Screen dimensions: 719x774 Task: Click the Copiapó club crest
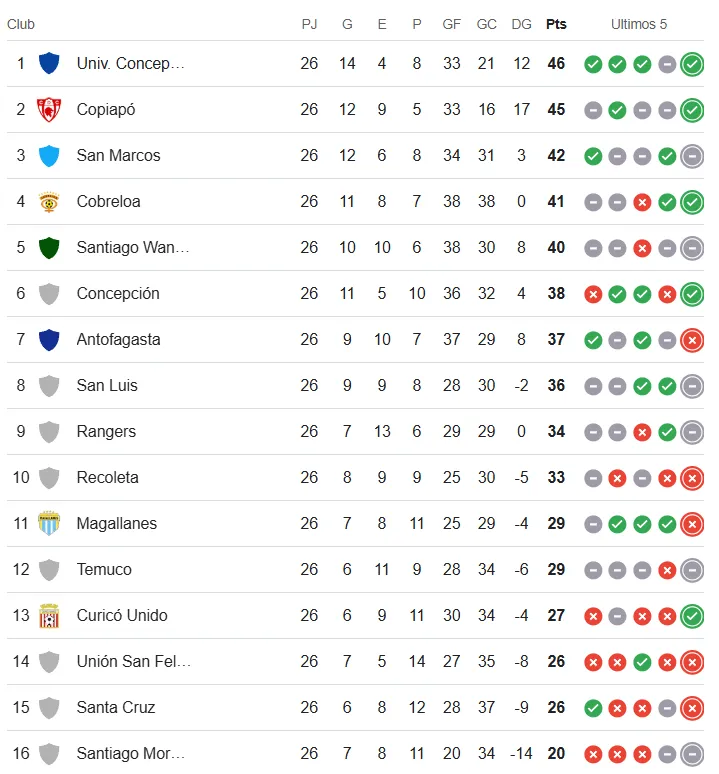coord(48,109)
